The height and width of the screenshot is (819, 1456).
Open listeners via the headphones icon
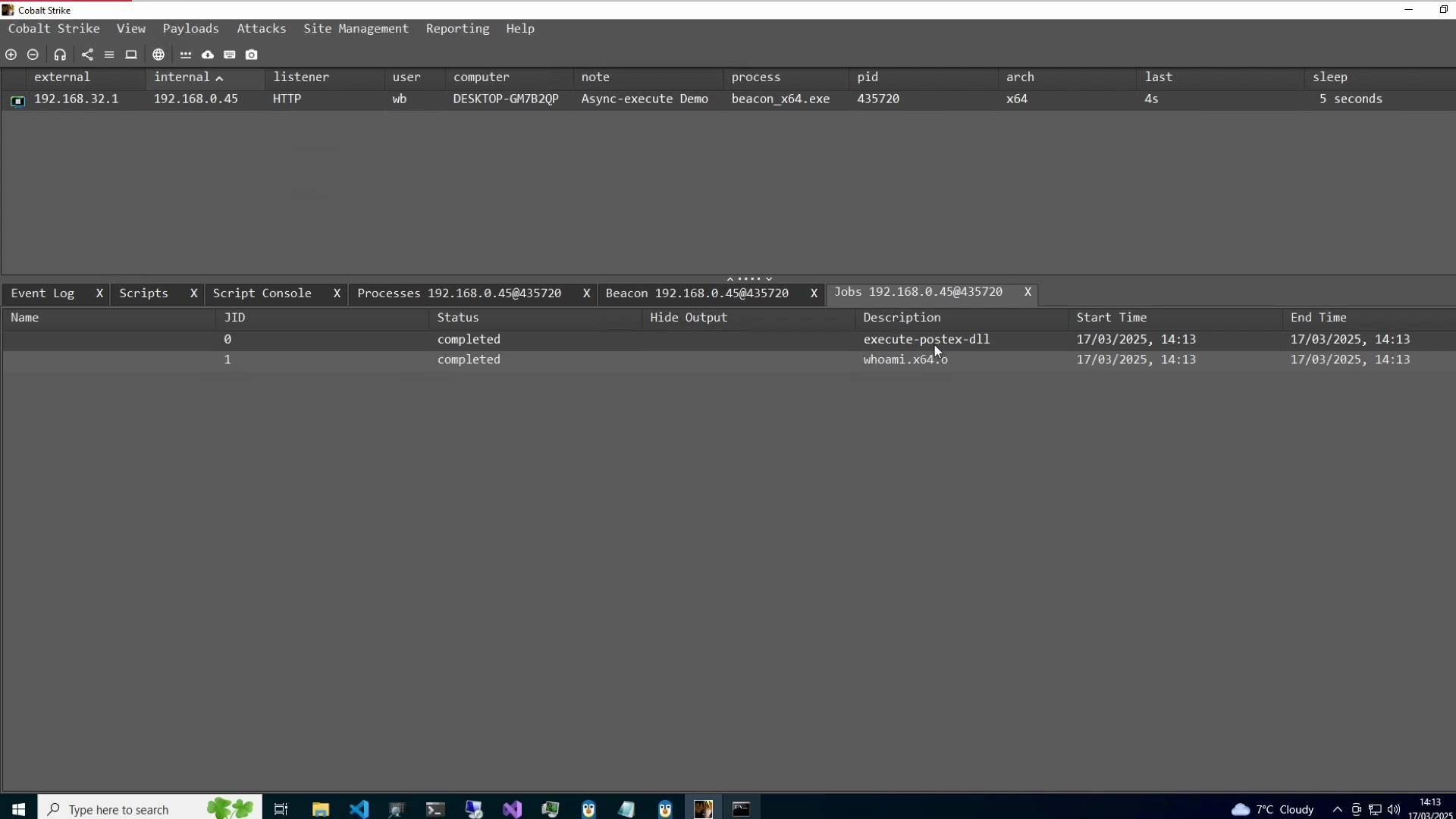60,55
